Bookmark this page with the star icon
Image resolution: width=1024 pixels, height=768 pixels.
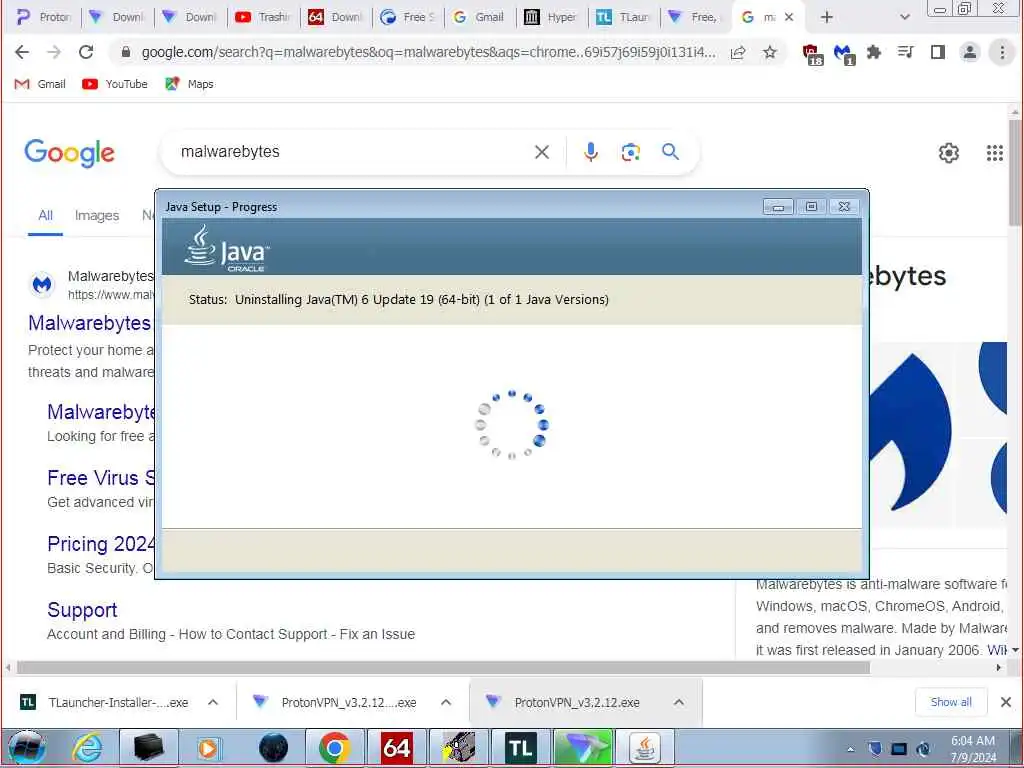770,52
